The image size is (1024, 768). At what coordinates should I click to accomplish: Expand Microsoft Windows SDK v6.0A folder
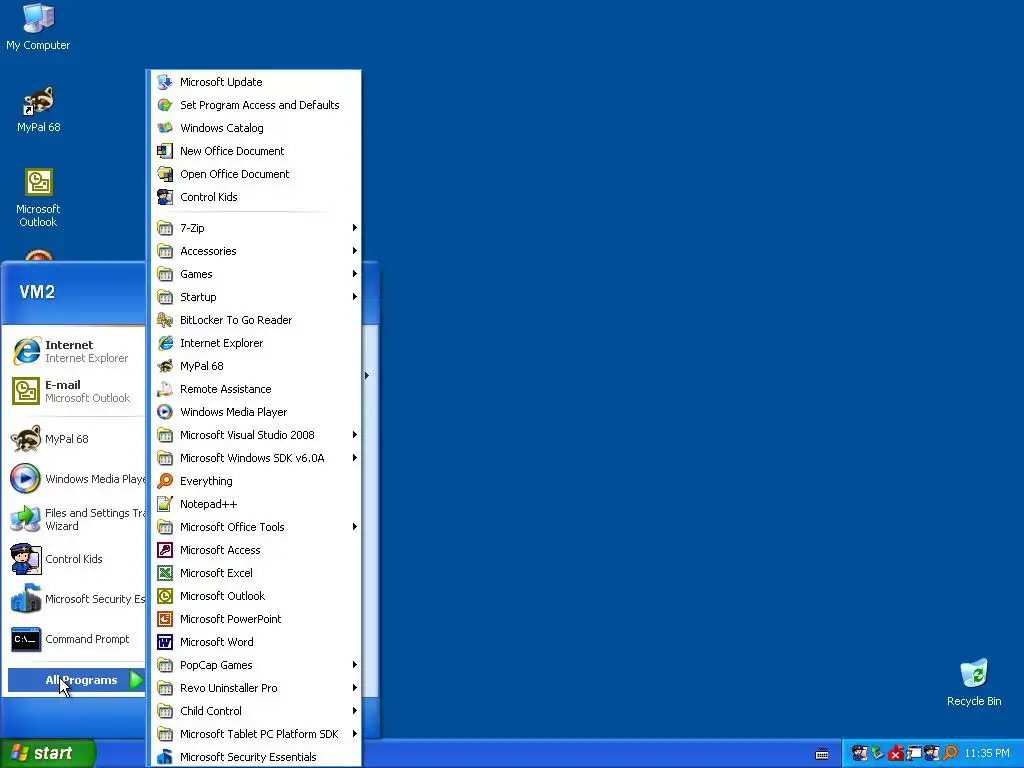click(x=255, y=458)
